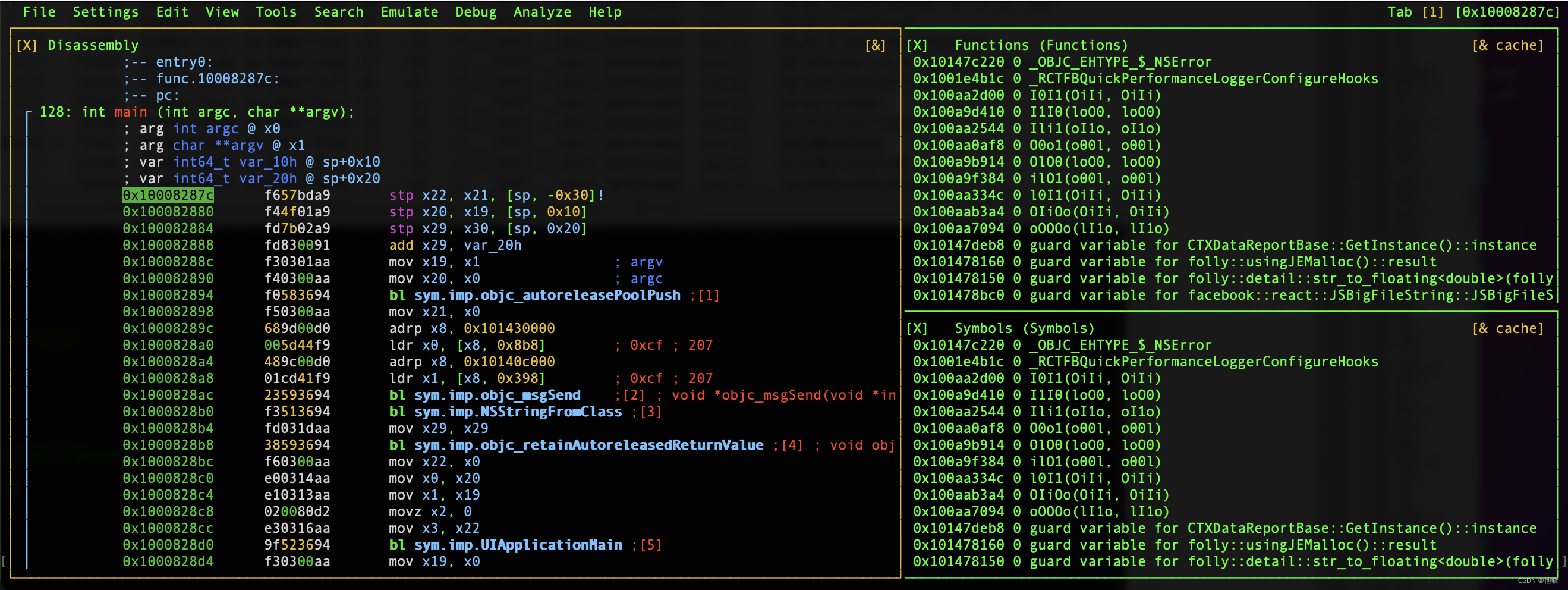Click Symbols str_to_floating guard variable entry
The width and height of the screenshot is (1568, 590).
[x=1233, y=561]
